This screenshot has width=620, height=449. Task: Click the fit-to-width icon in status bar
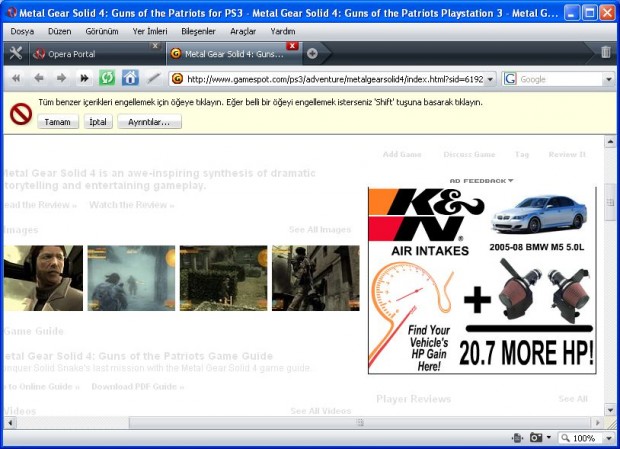(517, 438)
